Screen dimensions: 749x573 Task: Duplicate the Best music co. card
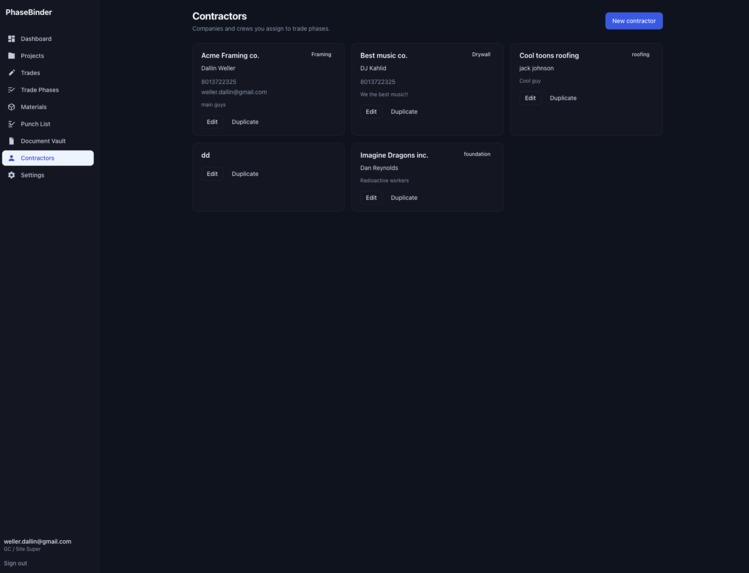coord(404,112)
